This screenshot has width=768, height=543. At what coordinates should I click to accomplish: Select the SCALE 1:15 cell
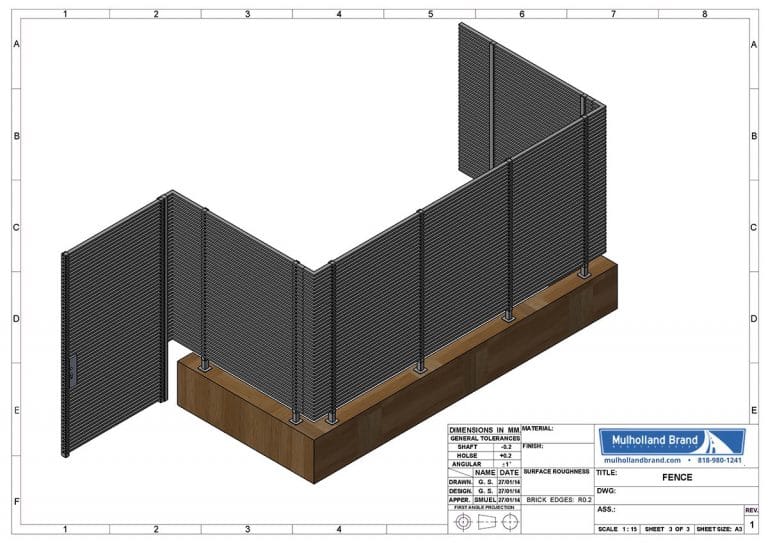click(618, 529)
